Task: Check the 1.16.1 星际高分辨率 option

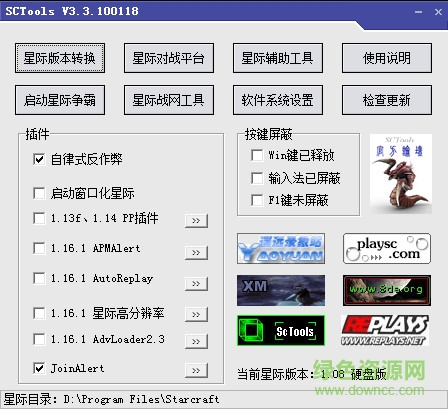Action: coord(39,313)
